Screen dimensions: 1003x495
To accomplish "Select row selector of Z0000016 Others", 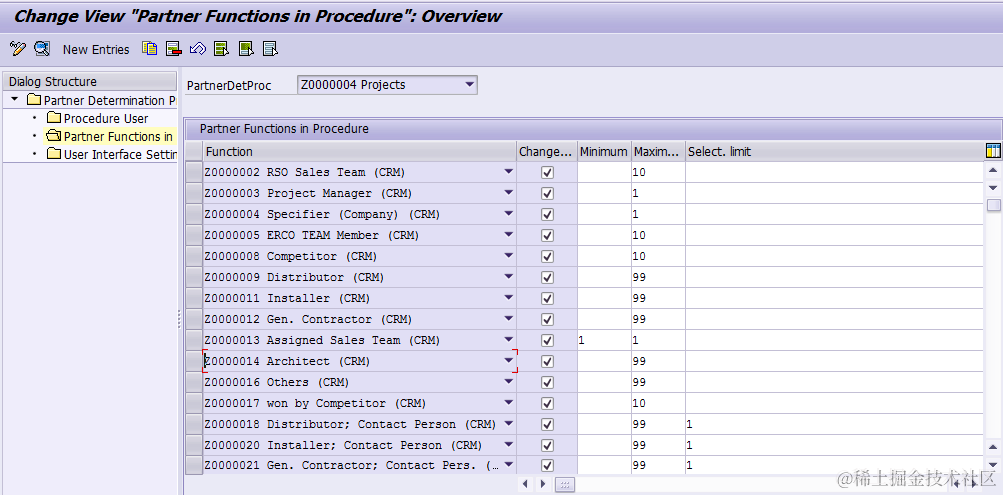I will [x=194, y=382].
